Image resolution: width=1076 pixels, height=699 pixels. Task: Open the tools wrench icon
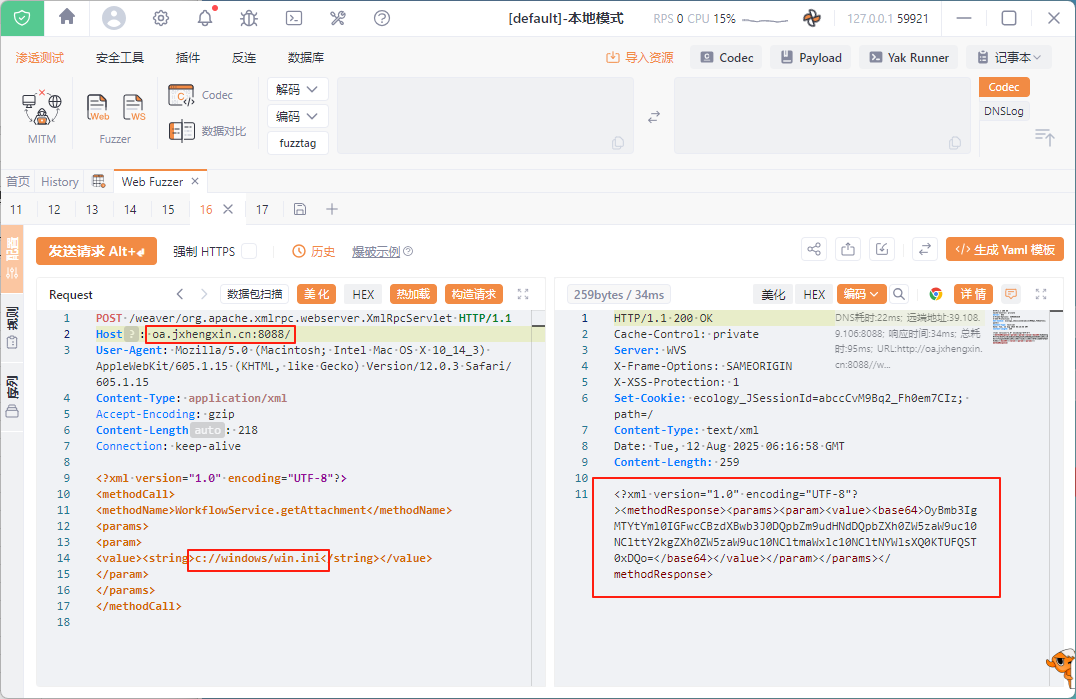coord(338,18)
